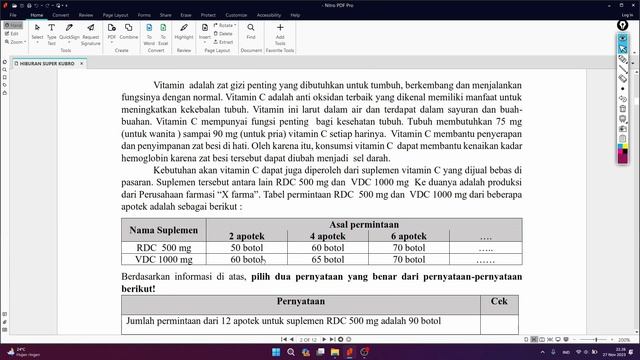The height and width of the screenshot is (360, 640).
Task: Click the camera screenshot icon in floating toolbar
Action: (x=622, y=129)
